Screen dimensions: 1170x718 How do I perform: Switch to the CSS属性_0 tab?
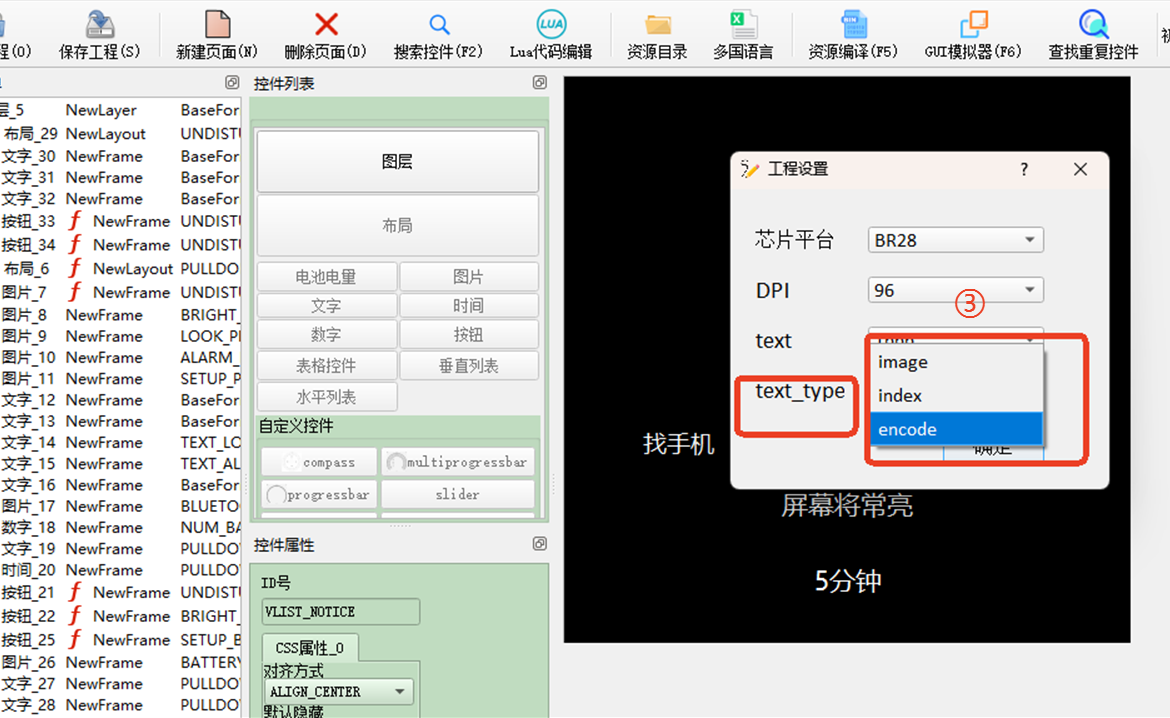[310, 648]
